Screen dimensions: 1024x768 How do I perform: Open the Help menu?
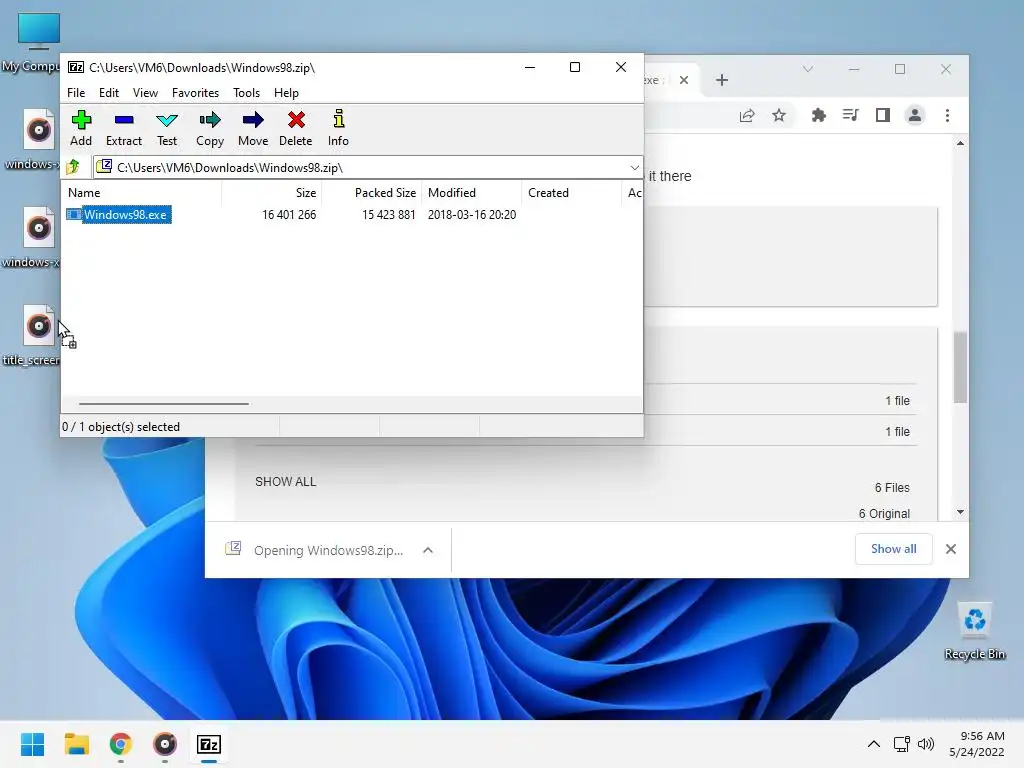tap(286, 93)
